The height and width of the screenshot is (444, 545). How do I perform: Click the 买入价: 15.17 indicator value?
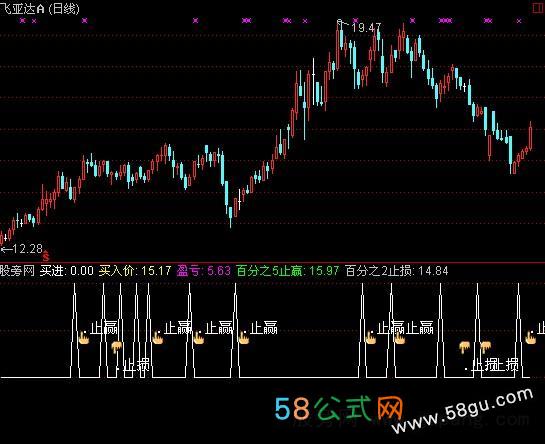pyautogui.click(x=135, y=271)
